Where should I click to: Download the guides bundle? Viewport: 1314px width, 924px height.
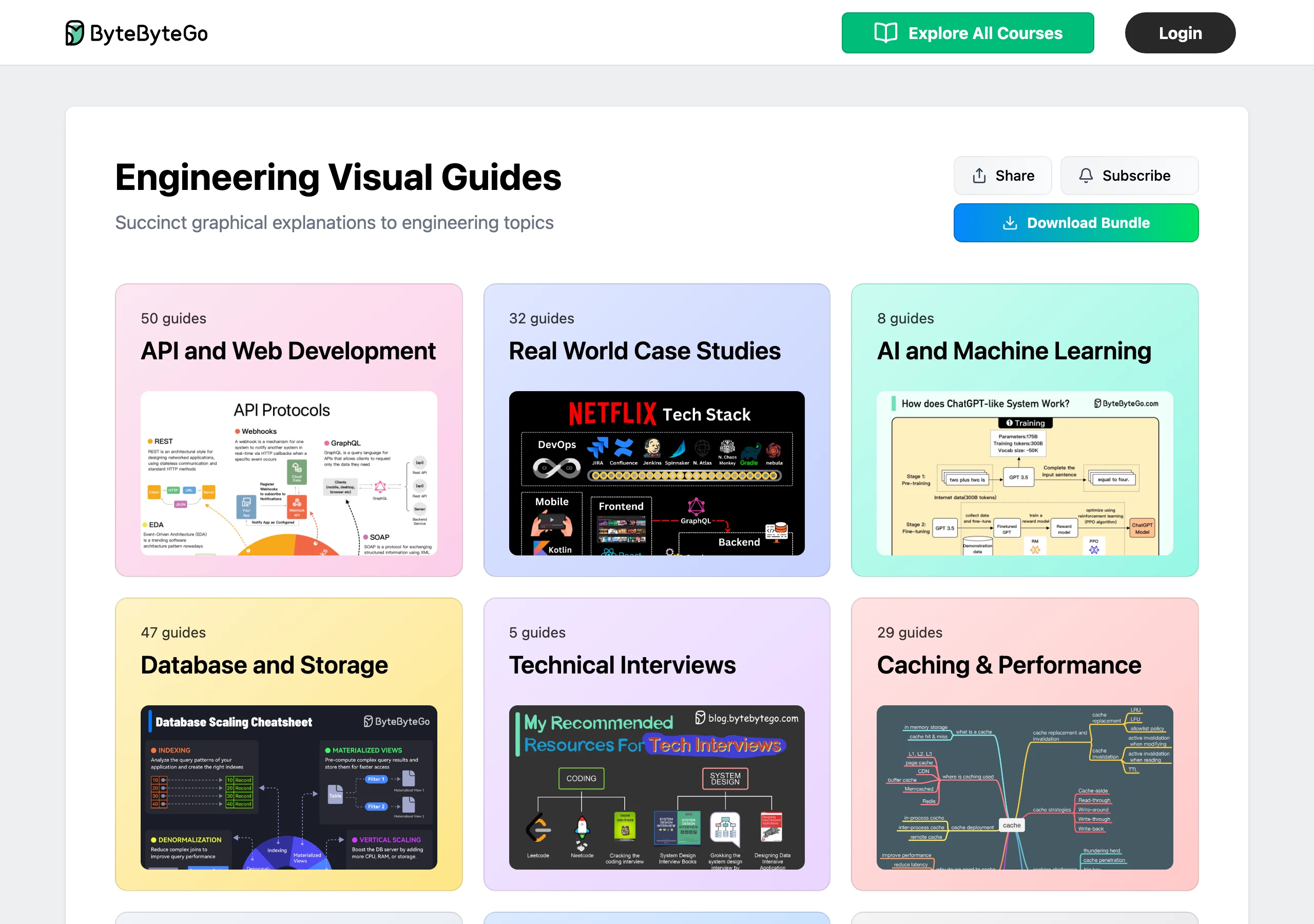click(1075, 223)
